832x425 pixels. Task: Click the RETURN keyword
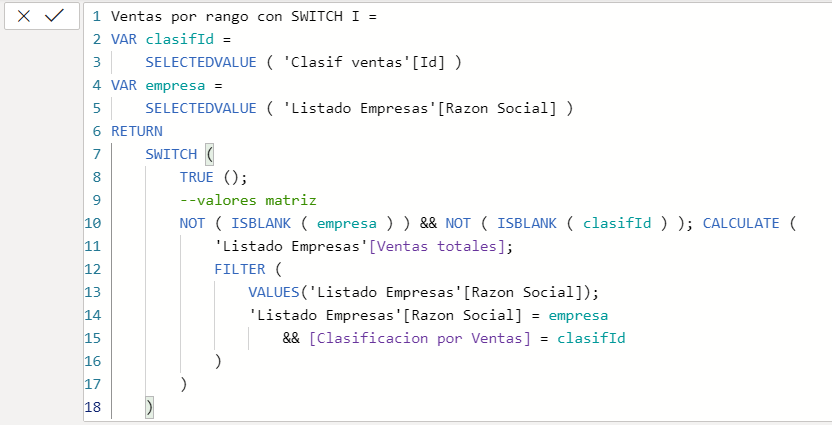[x=136, y=131]
